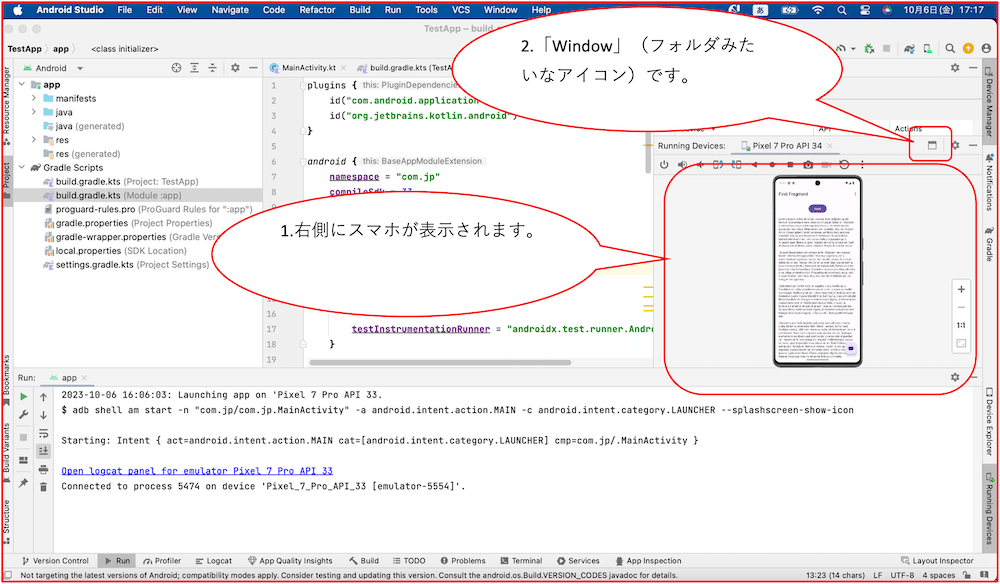Click Select Opened File target icon

tap(177, 68)
